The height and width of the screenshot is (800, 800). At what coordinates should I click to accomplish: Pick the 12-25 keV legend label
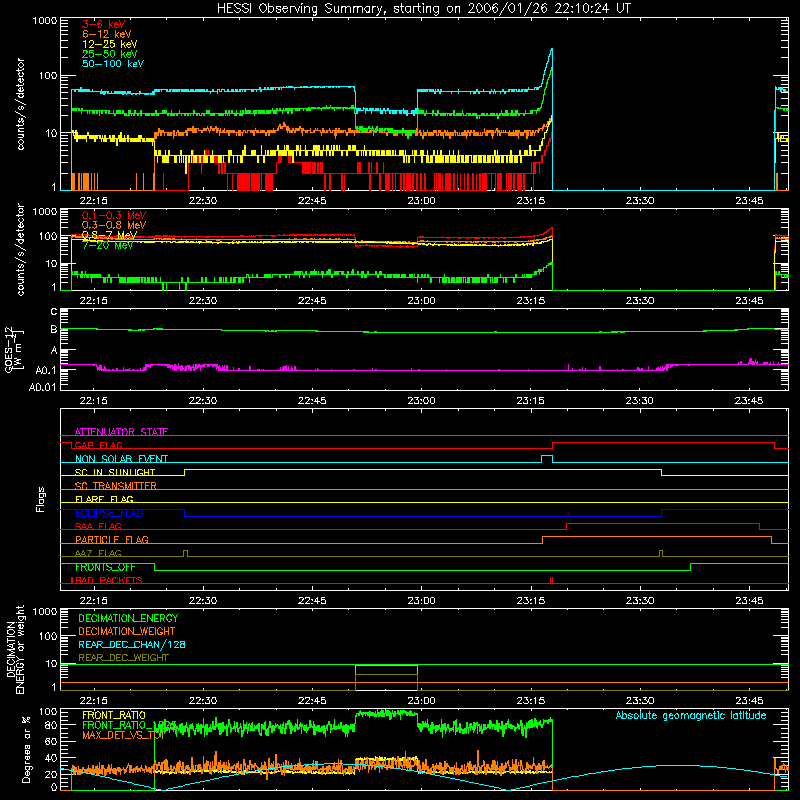pyautogui.click(x=110, y=44)
